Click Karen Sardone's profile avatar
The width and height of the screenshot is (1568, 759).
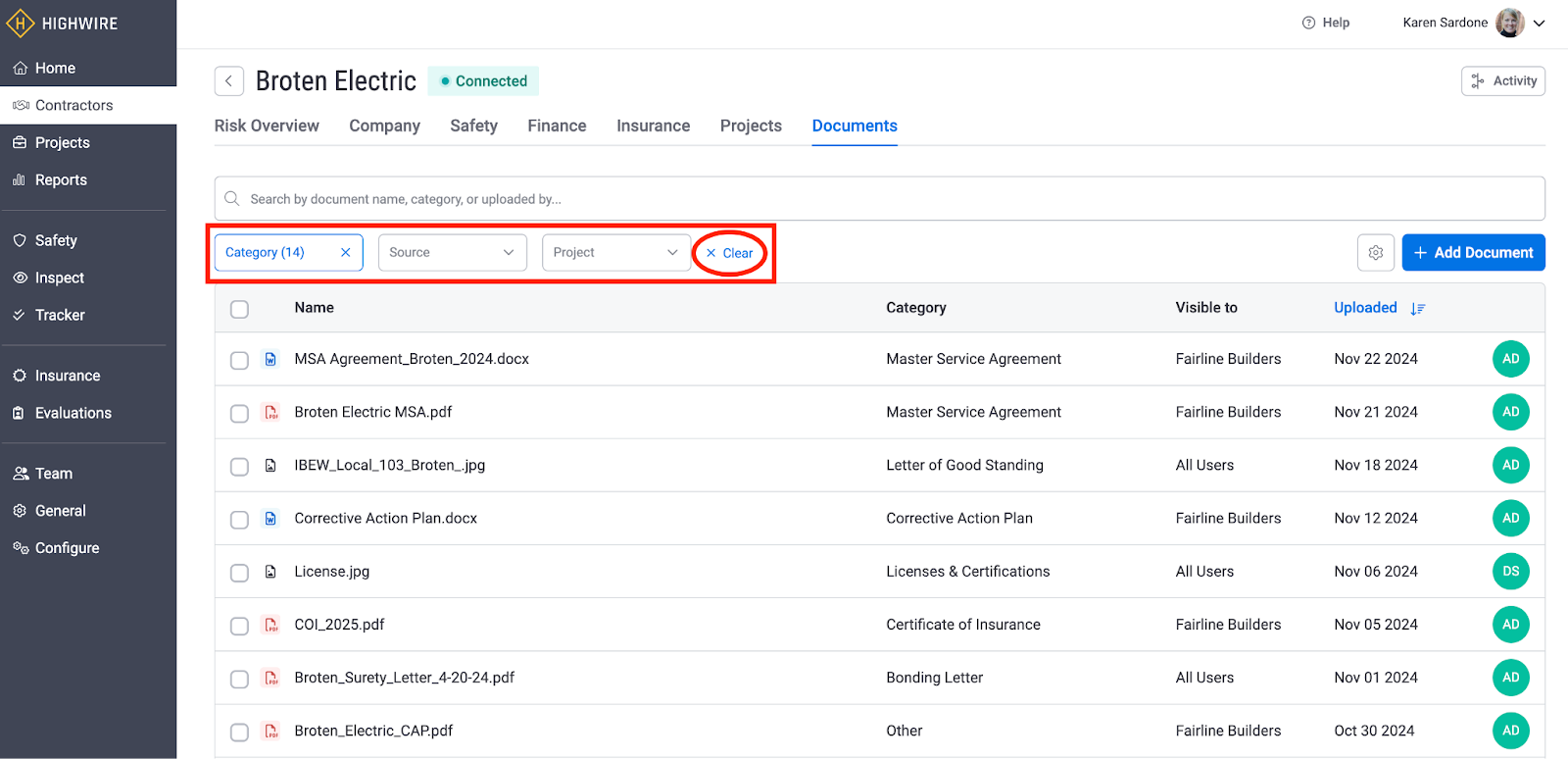click(1510, 23)
